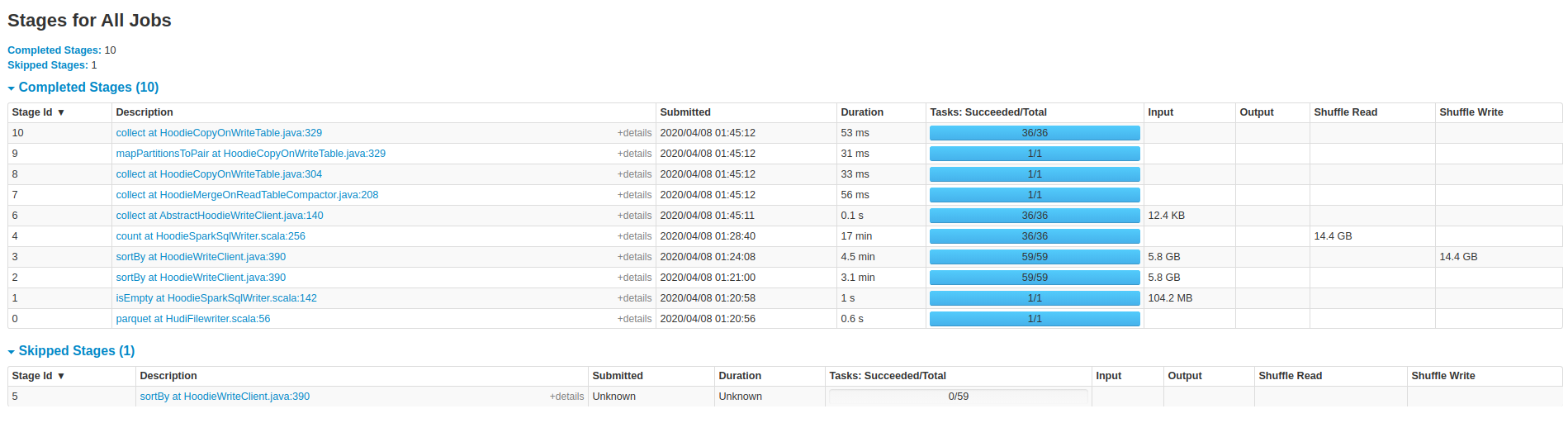Click the Input header in completed table

[1161, 112]
